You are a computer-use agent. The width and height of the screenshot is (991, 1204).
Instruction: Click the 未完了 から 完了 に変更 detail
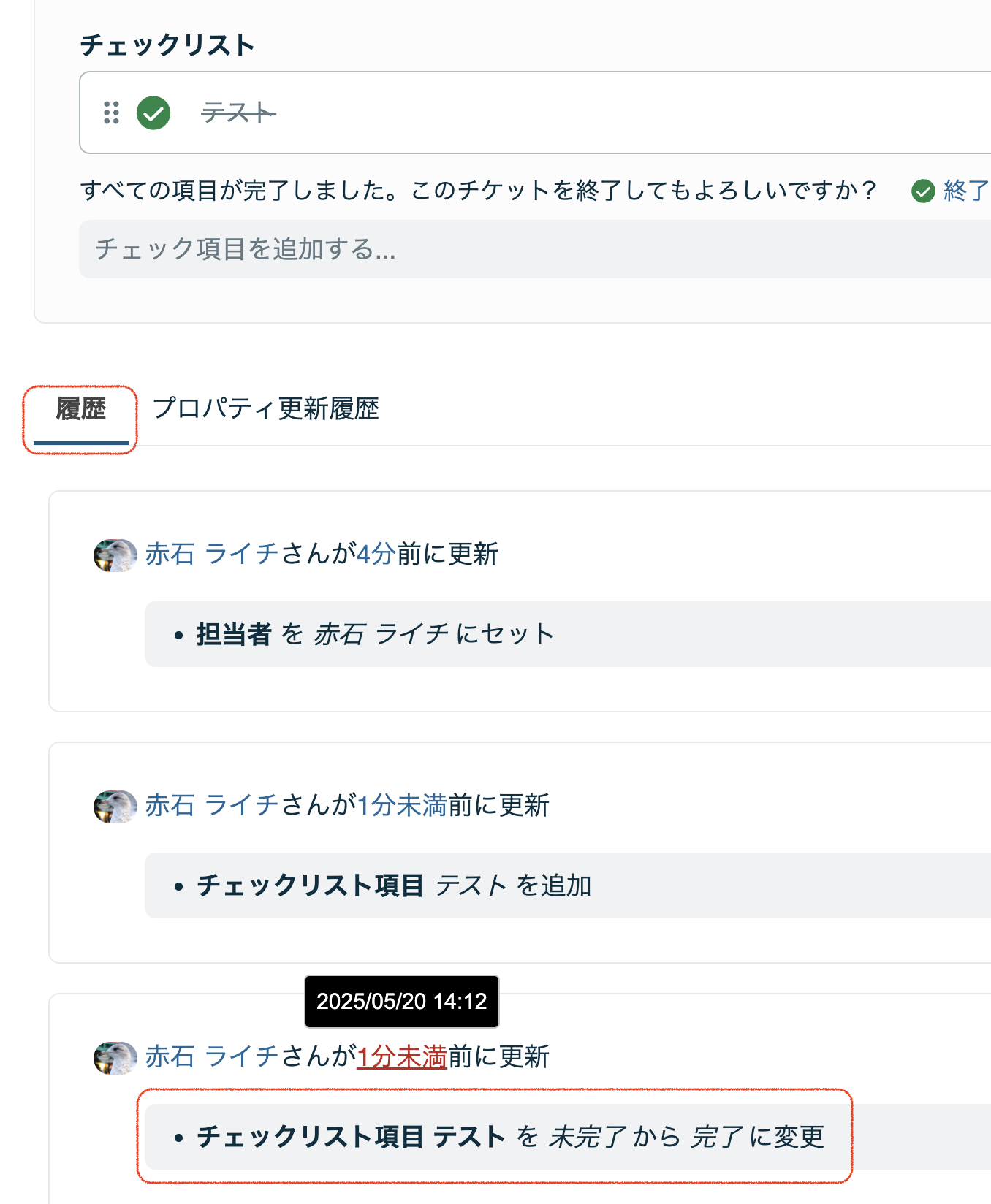coord(510,1137)
